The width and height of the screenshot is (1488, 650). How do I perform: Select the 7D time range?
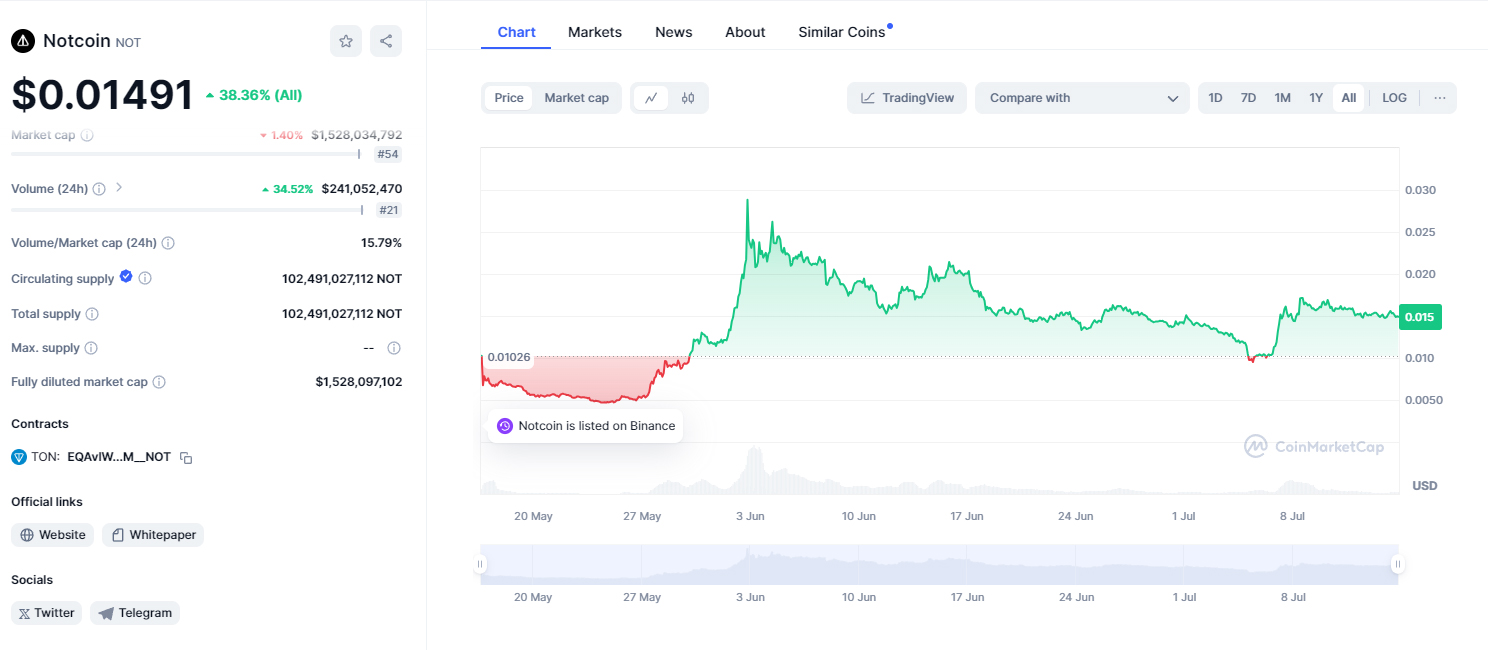point(1248,98)
